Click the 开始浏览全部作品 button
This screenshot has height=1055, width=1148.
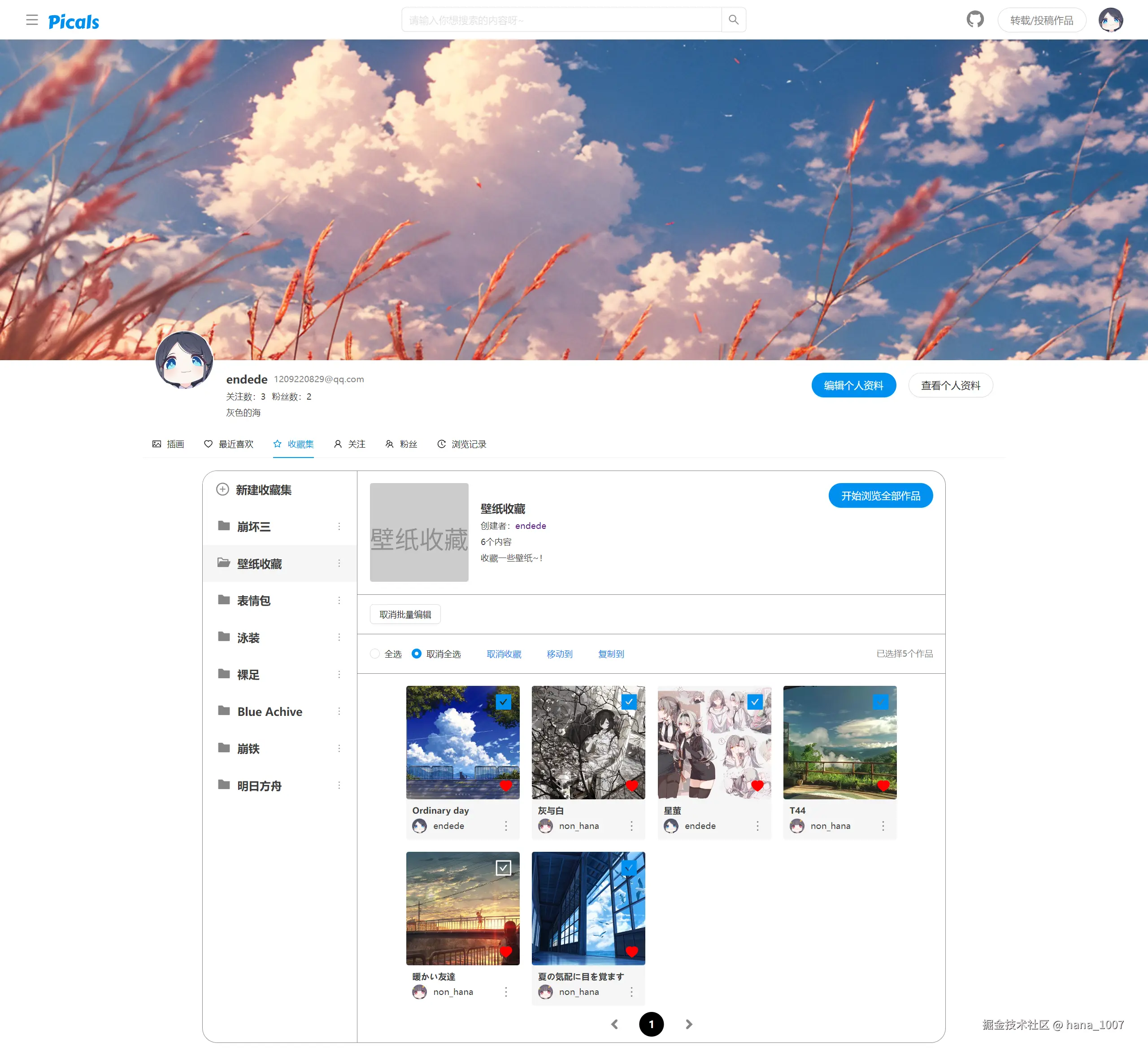tap(880, 496)
